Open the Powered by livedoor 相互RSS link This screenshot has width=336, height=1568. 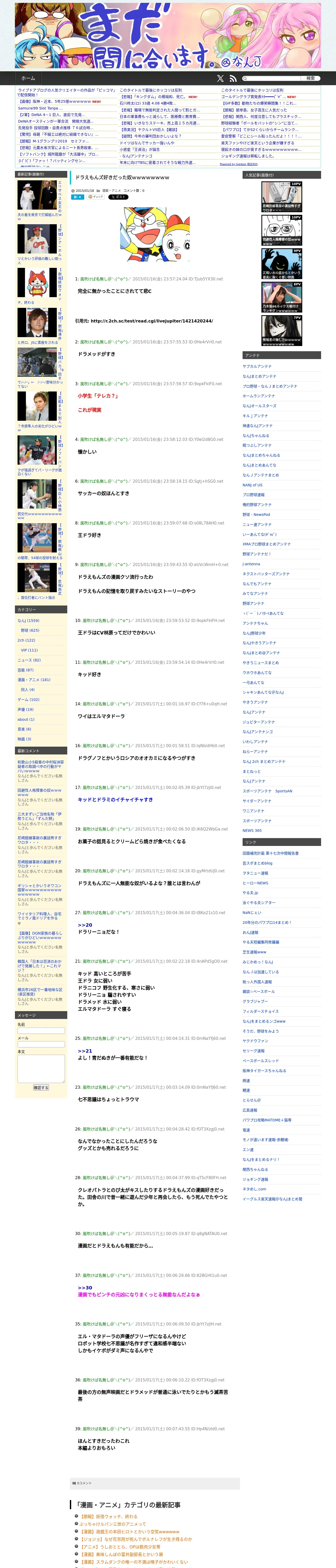pos(238,164)
